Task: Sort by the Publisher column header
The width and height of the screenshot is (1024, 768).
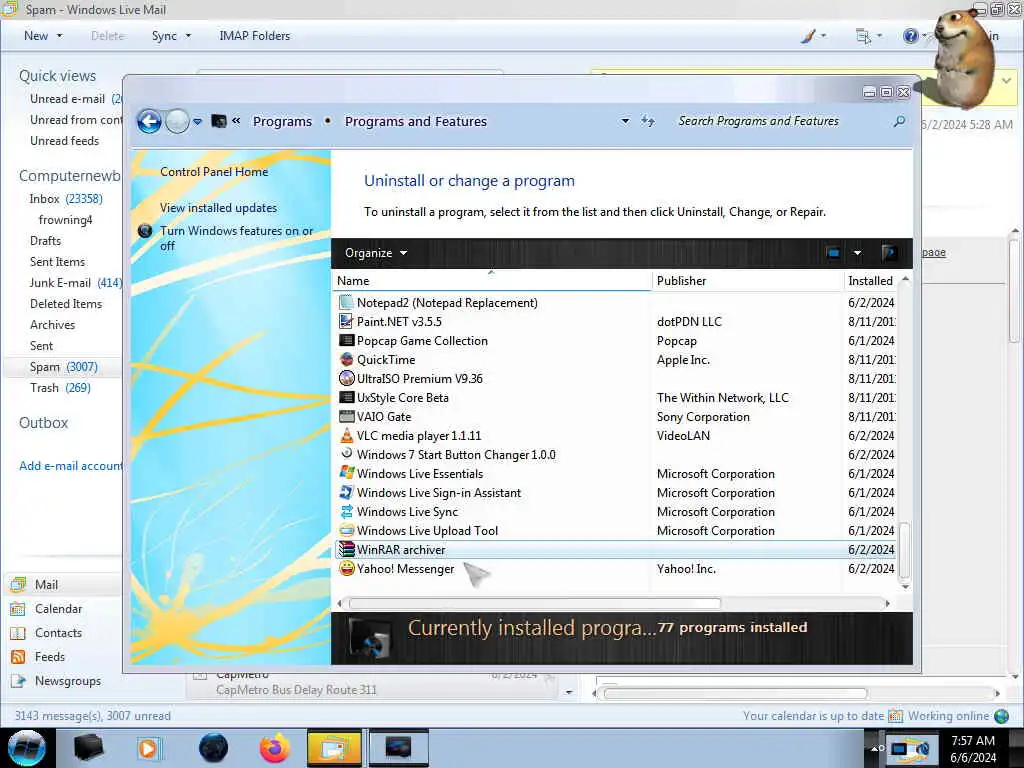Action: 748,281
